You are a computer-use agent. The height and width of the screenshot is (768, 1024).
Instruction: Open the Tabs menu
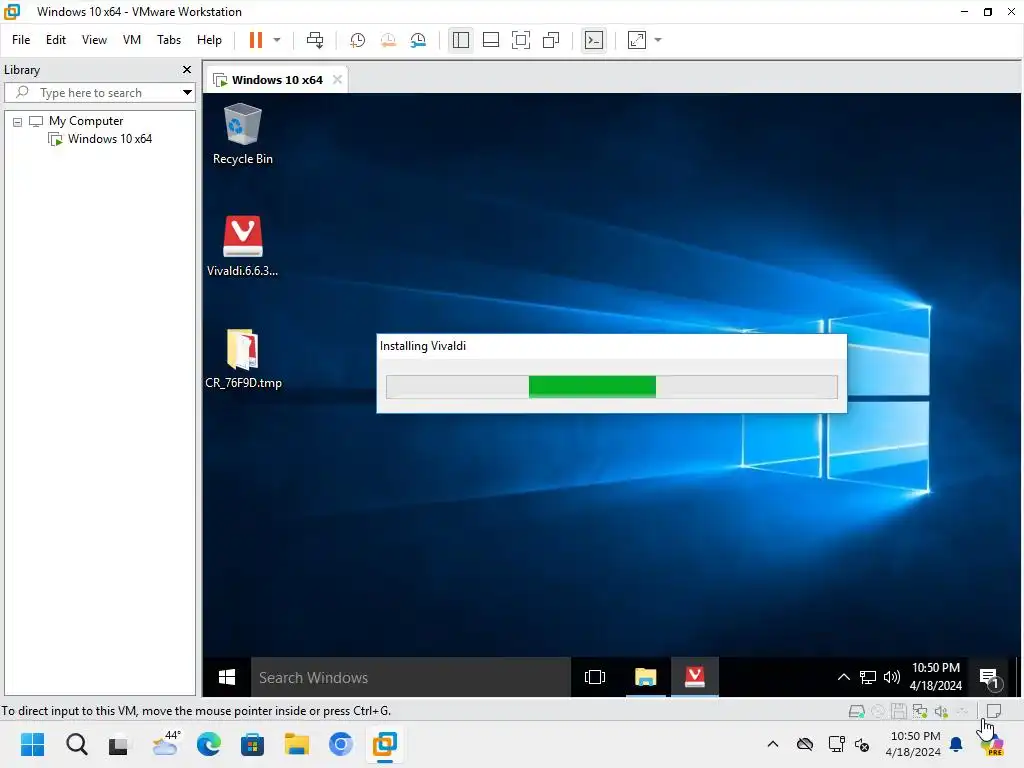click(x=168, y=40)
